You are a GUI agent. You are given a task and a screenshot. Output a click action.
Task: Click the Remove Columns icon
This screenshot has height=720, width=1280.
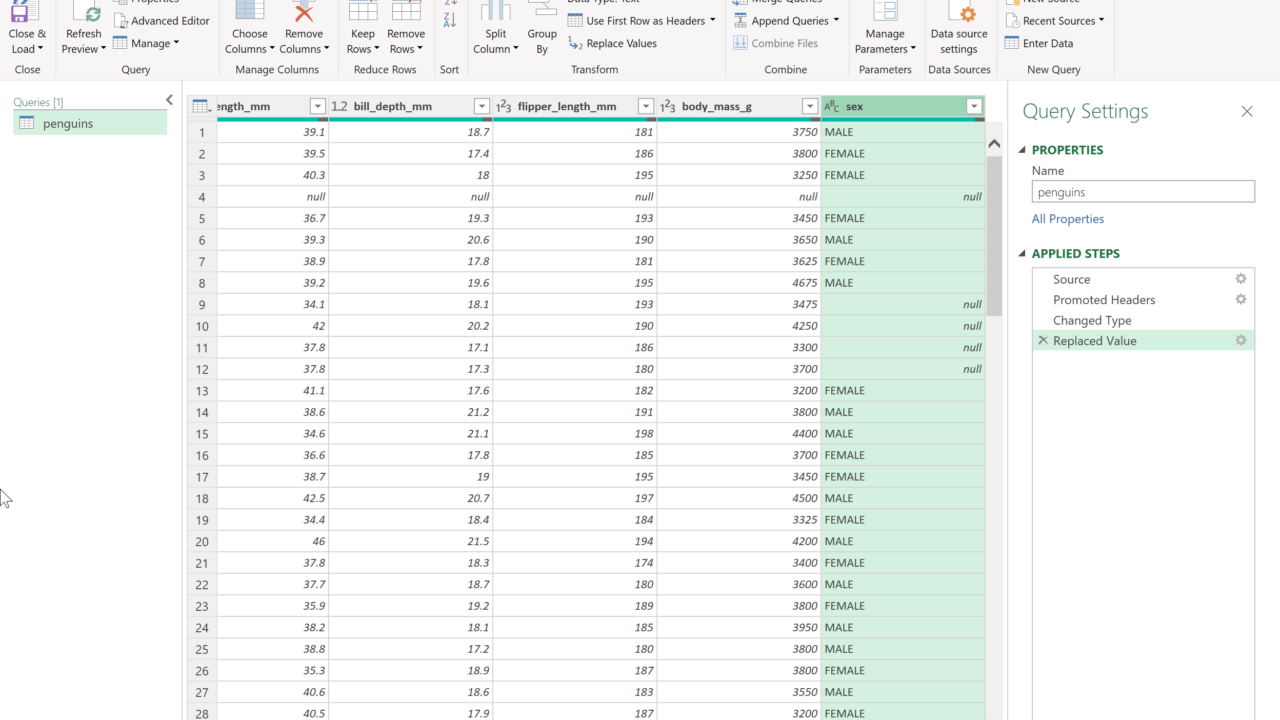[304, 12]
